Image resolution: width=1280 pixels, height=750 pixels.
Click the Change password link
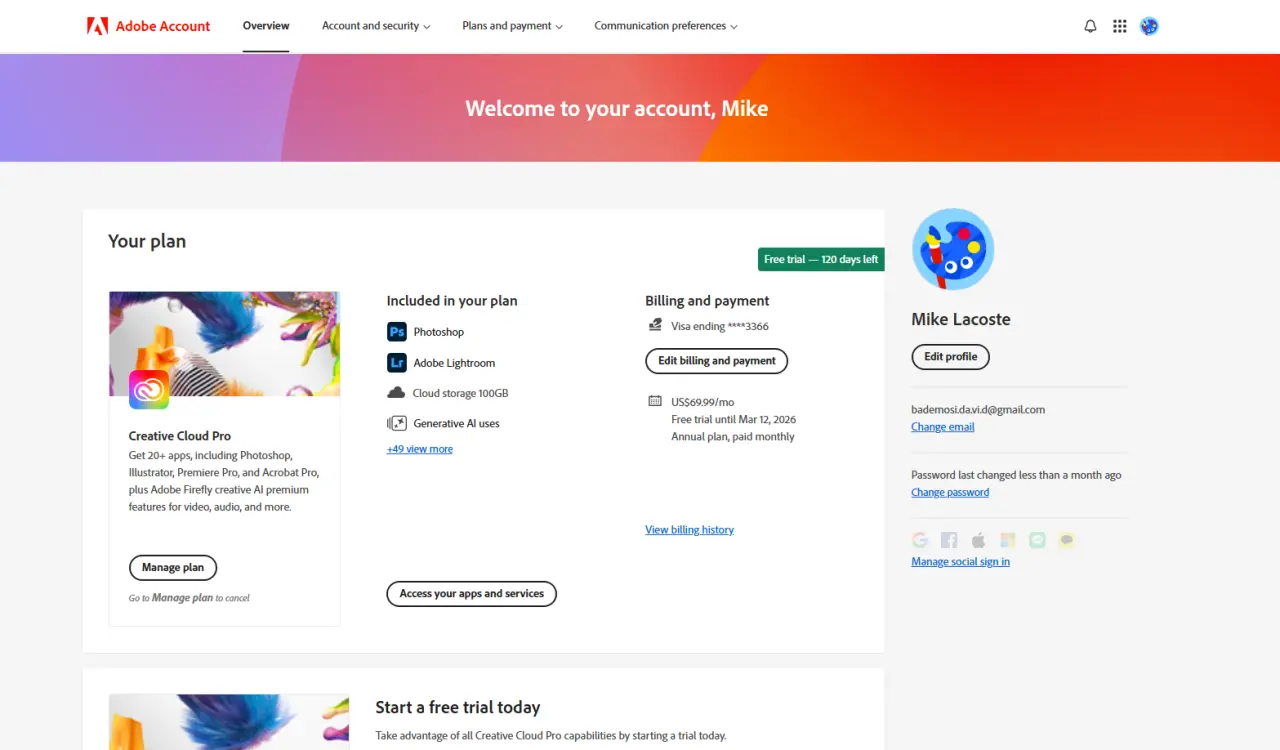(x=950, y=492)
